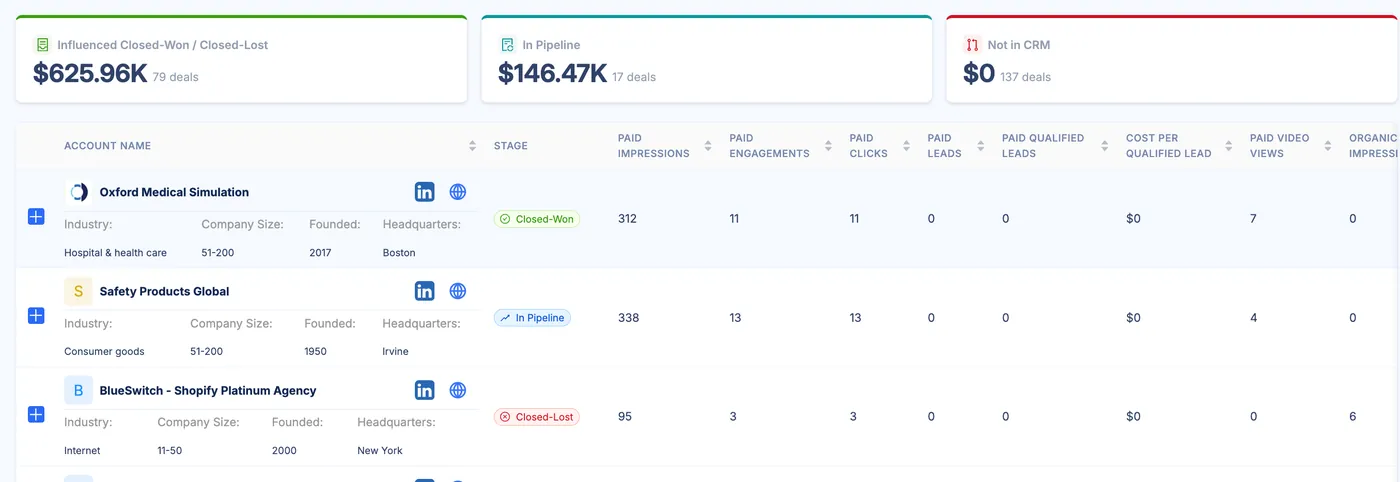
Task: Click the In Pipeline card icon
Action: point(507,45)
